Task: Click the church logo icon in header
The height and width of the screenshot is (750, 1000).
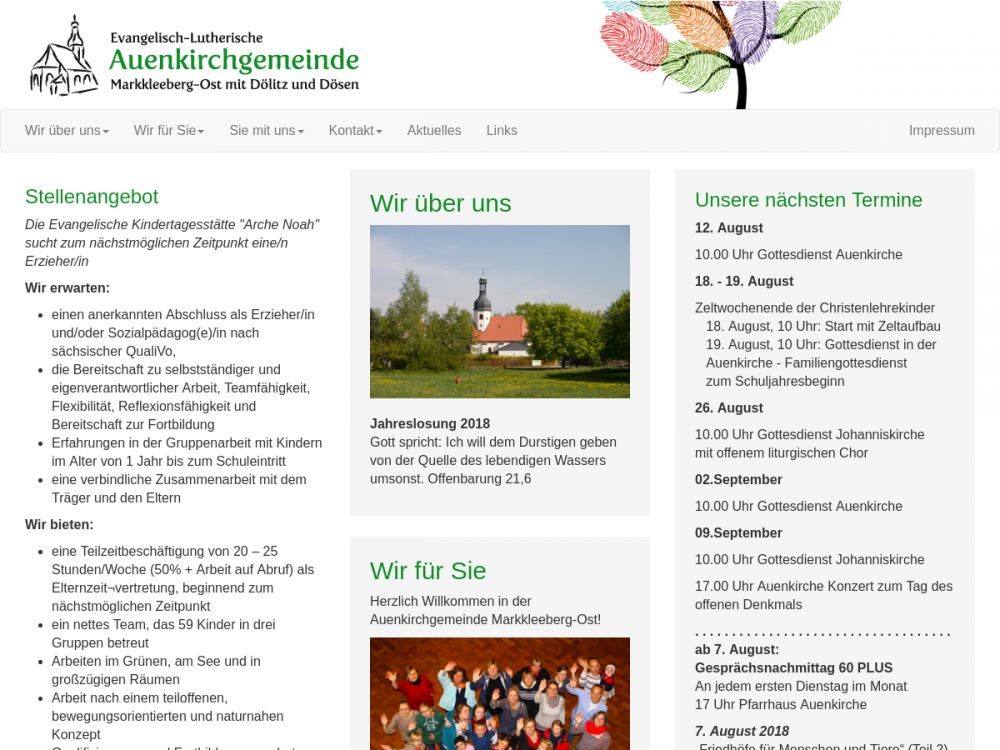Action: pyautogui.click(x=64, y=57)
